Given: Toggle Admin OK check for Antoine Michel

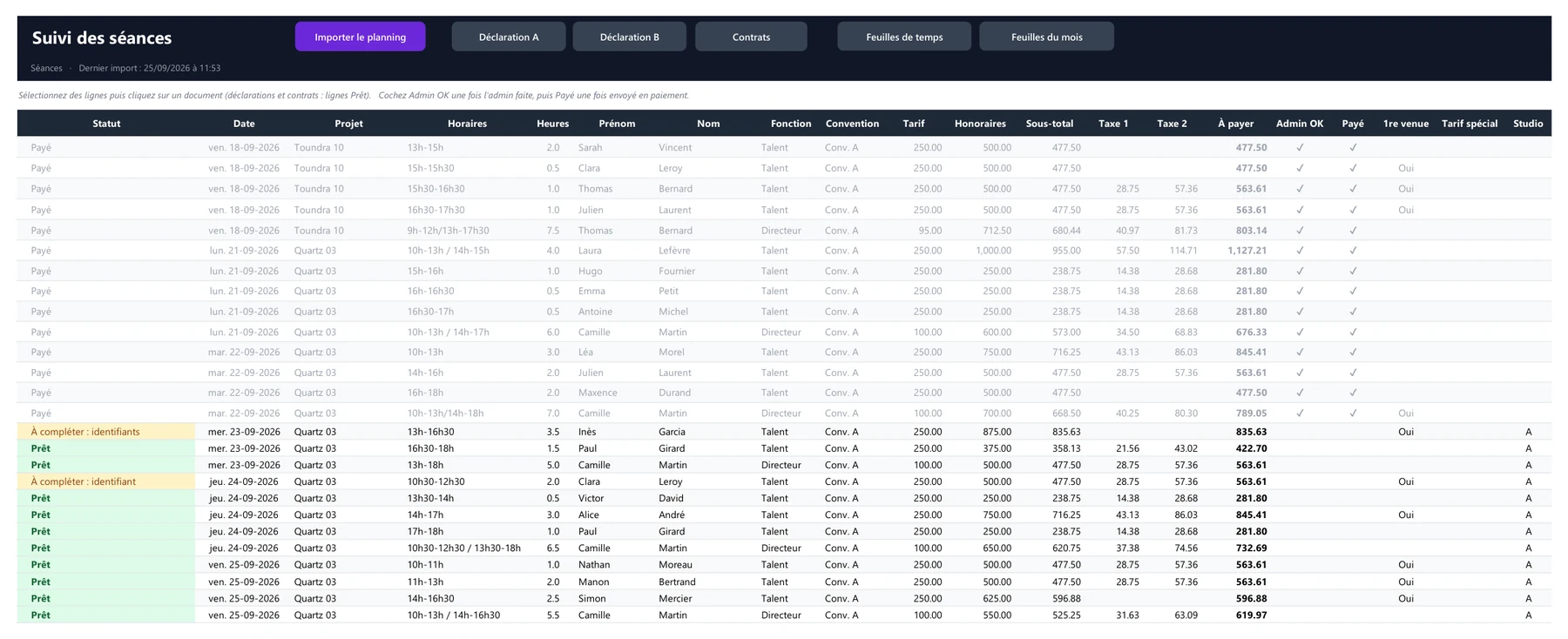Looking at the screenshot, I should [x=1300, y=312].
